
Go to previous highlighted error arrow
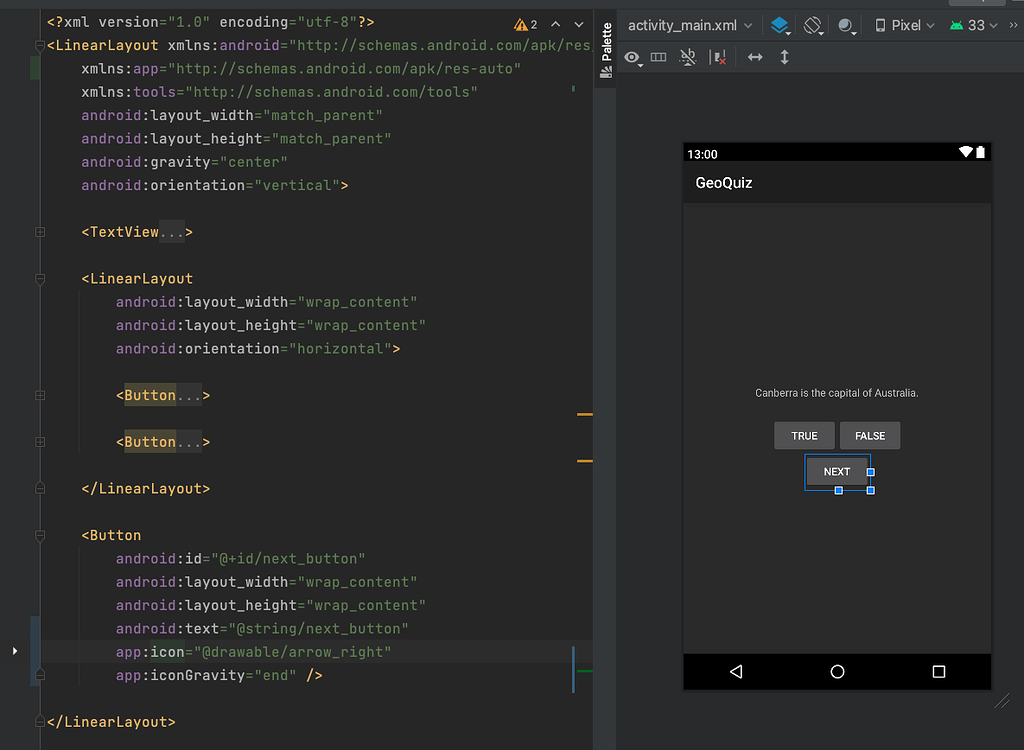555,24
